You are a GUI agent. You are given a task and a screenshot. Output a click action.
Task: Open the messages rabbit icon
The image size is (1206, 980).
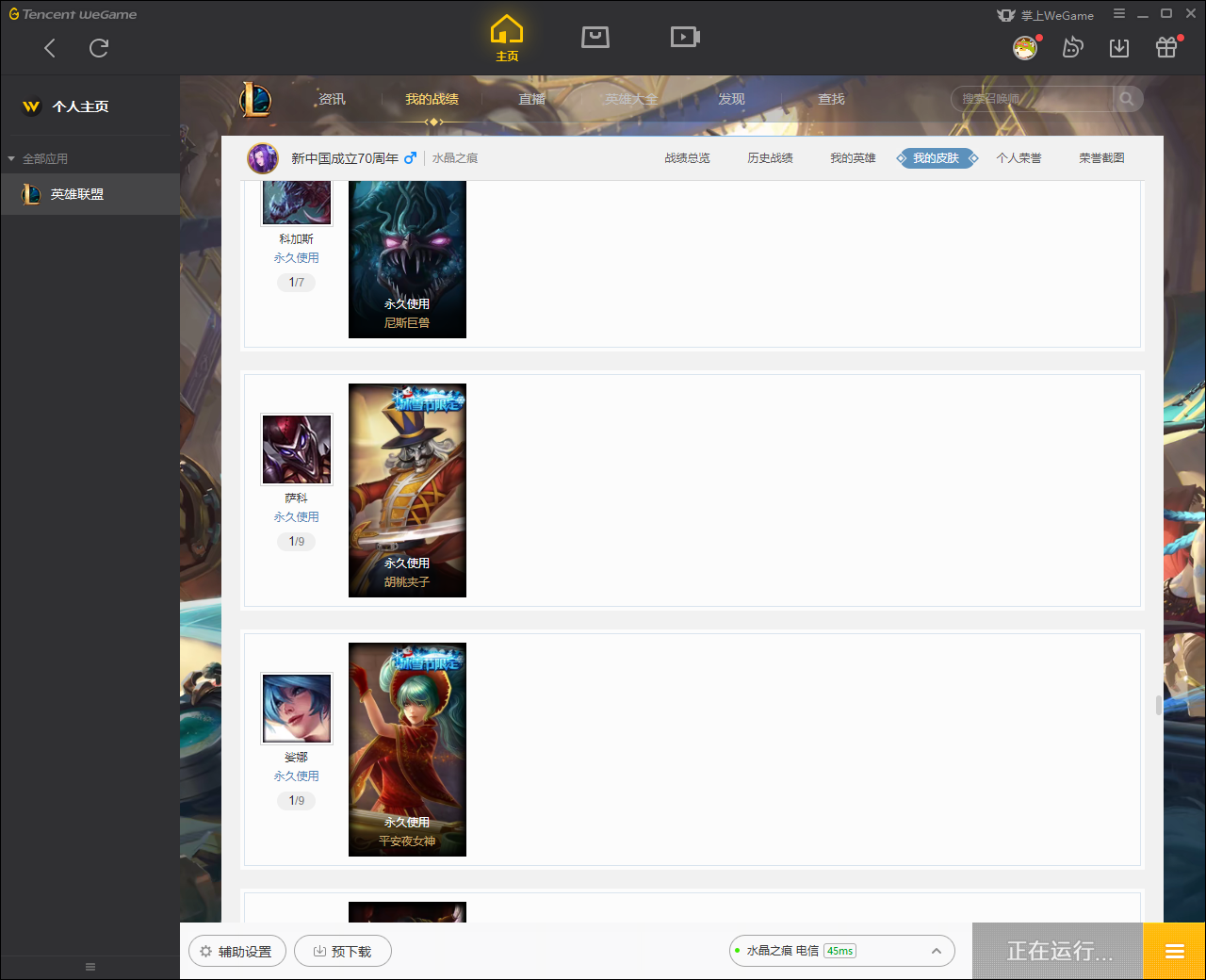pyautogui.click(x=1072, y=48)
